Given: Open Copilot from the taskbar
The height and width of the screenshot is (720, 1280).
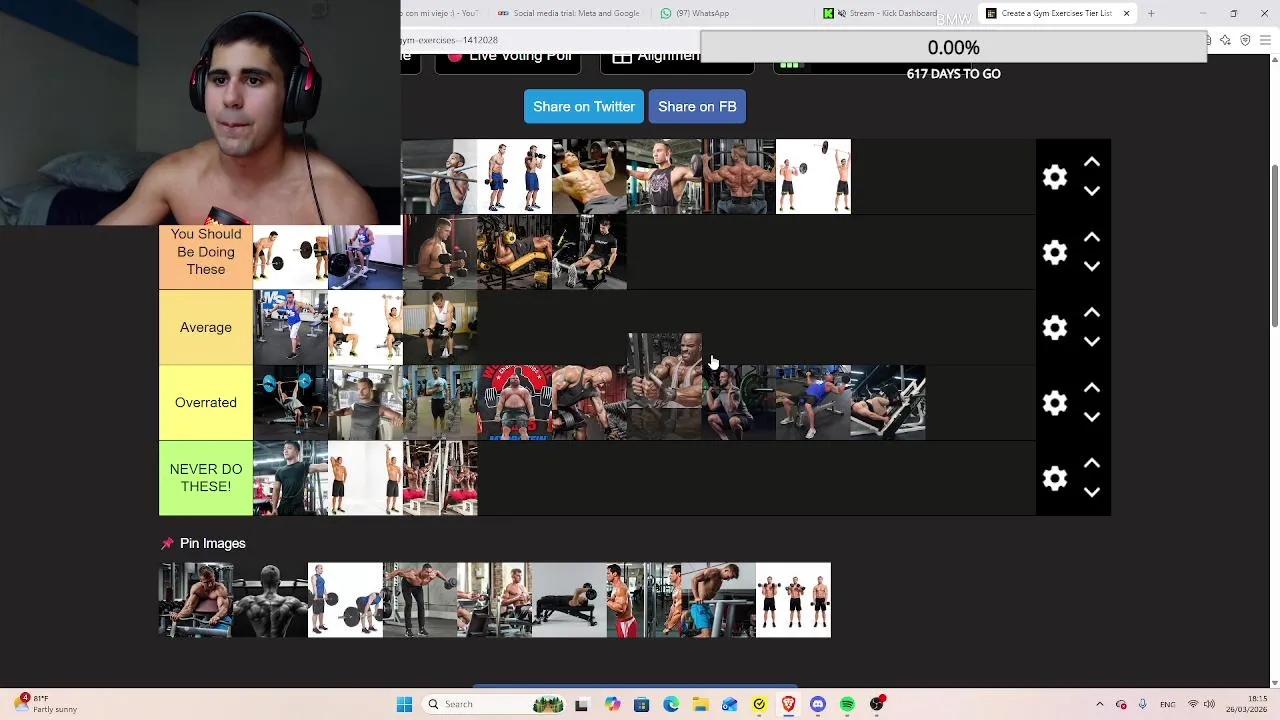Looking at the screenshot, I should tap(612, 704).
